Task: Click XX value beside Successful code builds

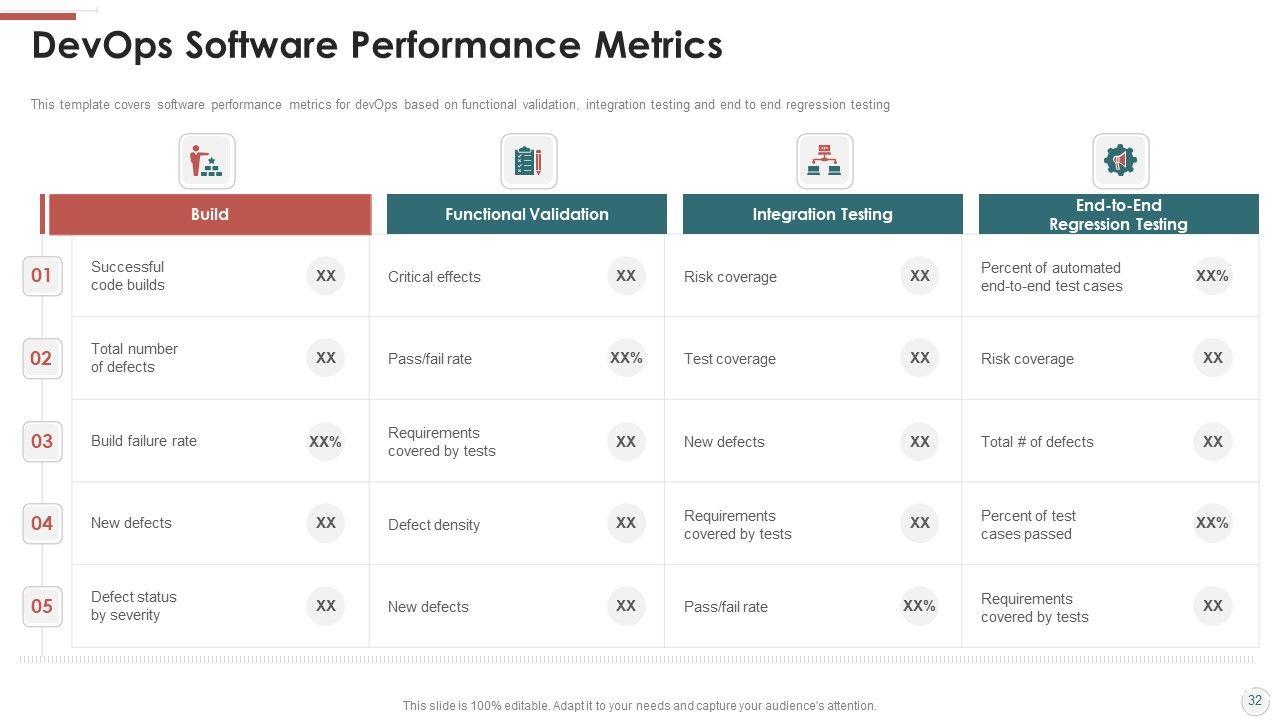Action: tap(326, 276)
